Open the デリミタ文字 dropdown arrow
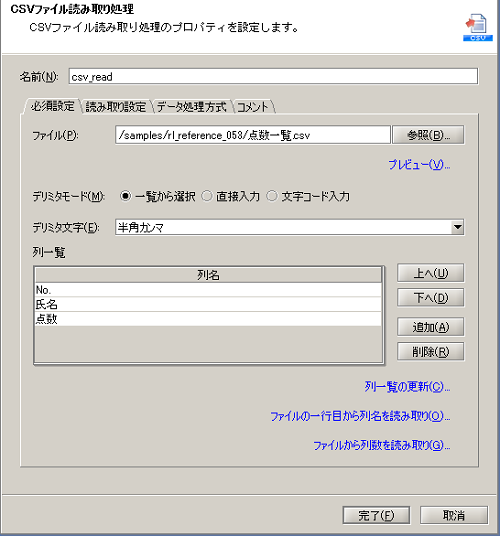Screen dimensions: 500x536 [457, 227]
